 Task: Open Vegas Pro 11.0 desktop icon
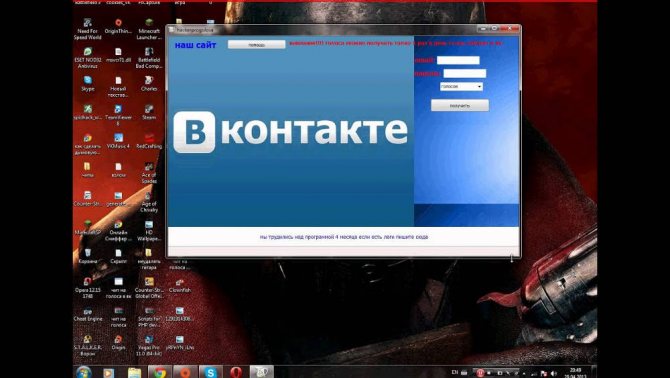click(149, 346)
